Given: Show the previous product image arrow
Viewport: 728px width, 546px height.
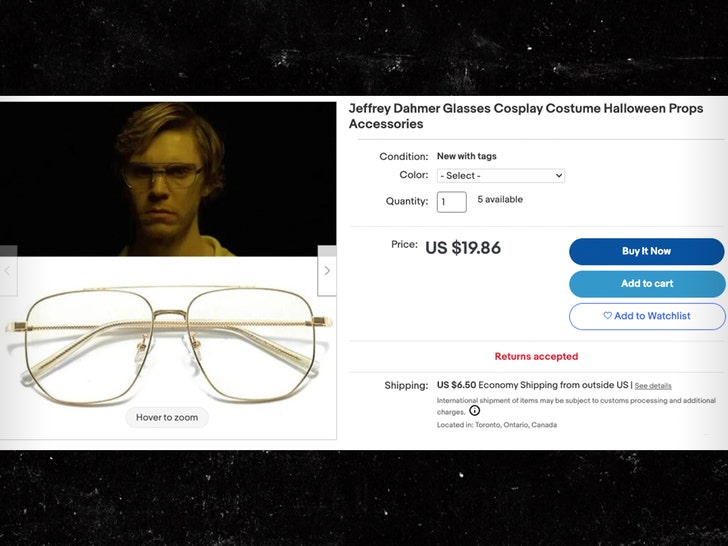Looking at the screenshot, I should (8, 271).
